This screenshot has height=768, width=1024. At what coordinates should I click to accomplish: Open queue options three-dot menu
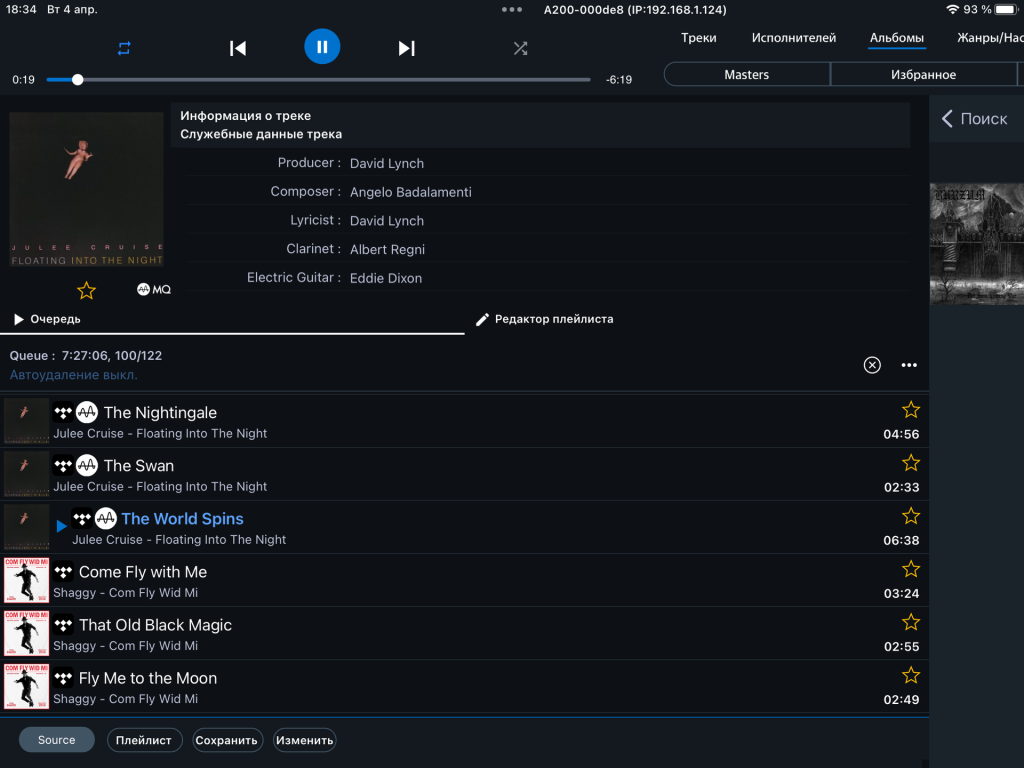pyautogui.click(x=909, y=365)
